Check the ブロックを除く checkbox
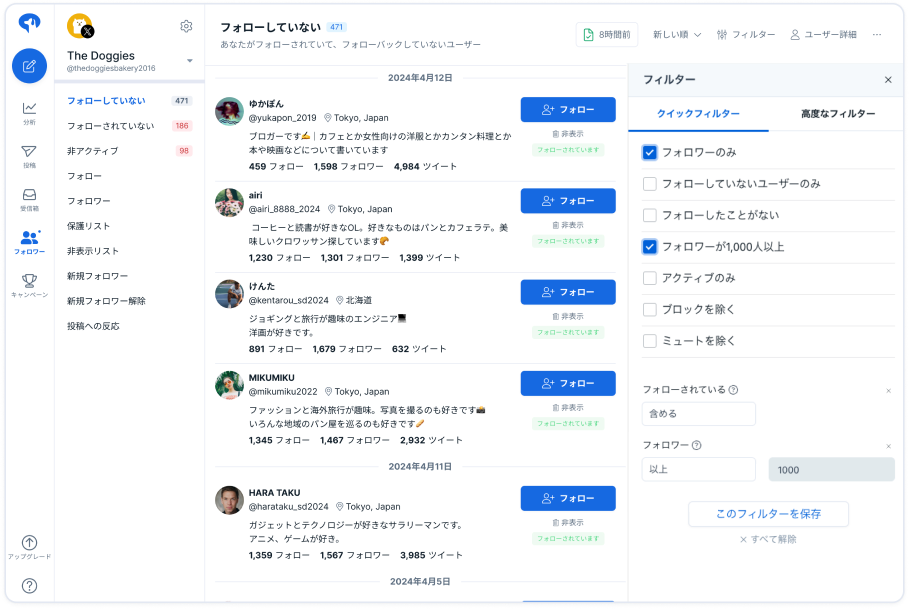Image resolution: width=909 pixels, height=609 pixels. click(649, 309)
